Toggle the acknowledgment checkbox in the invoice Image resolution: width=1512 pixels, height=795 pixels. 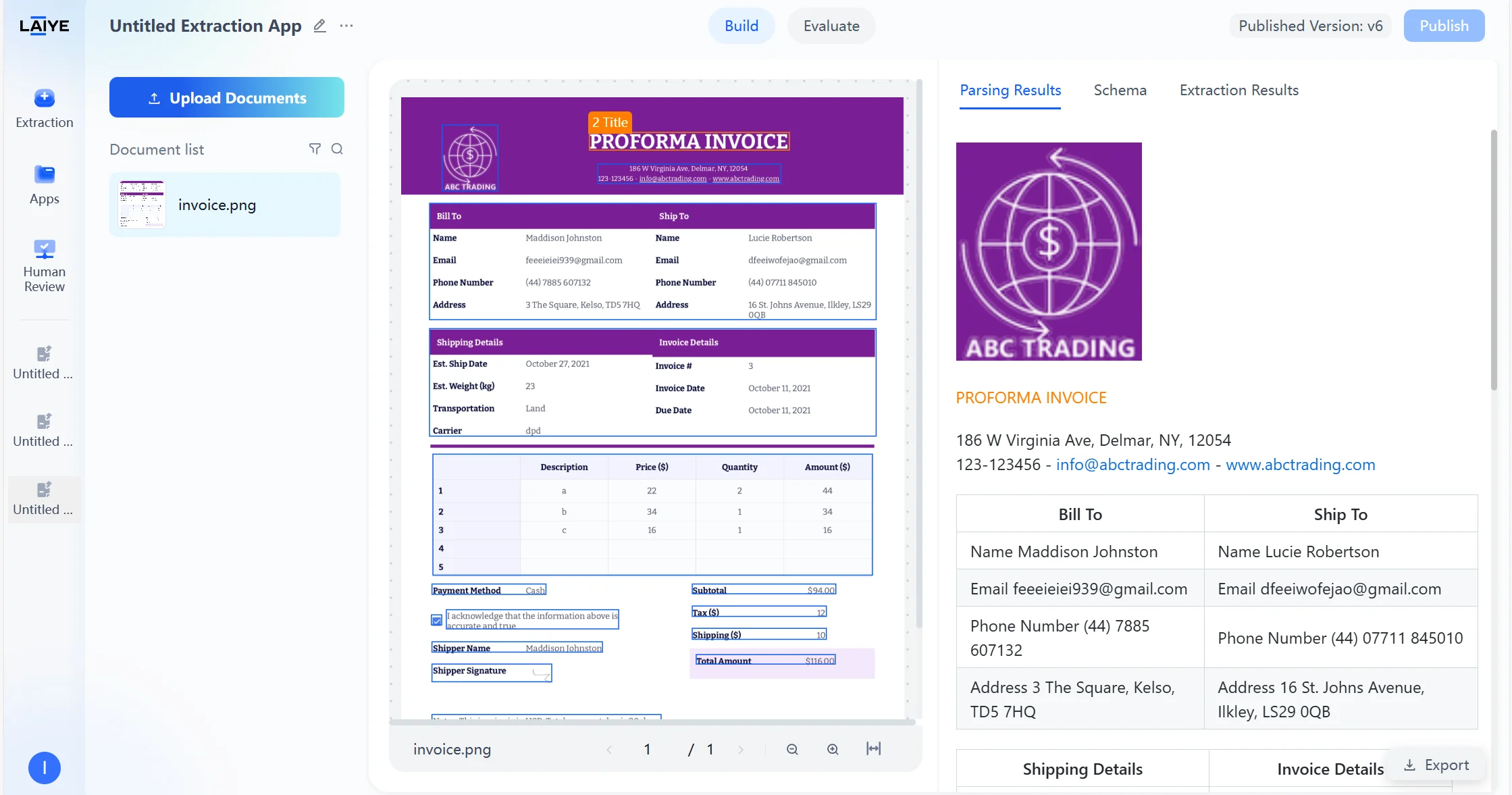[x=437, y=620]
